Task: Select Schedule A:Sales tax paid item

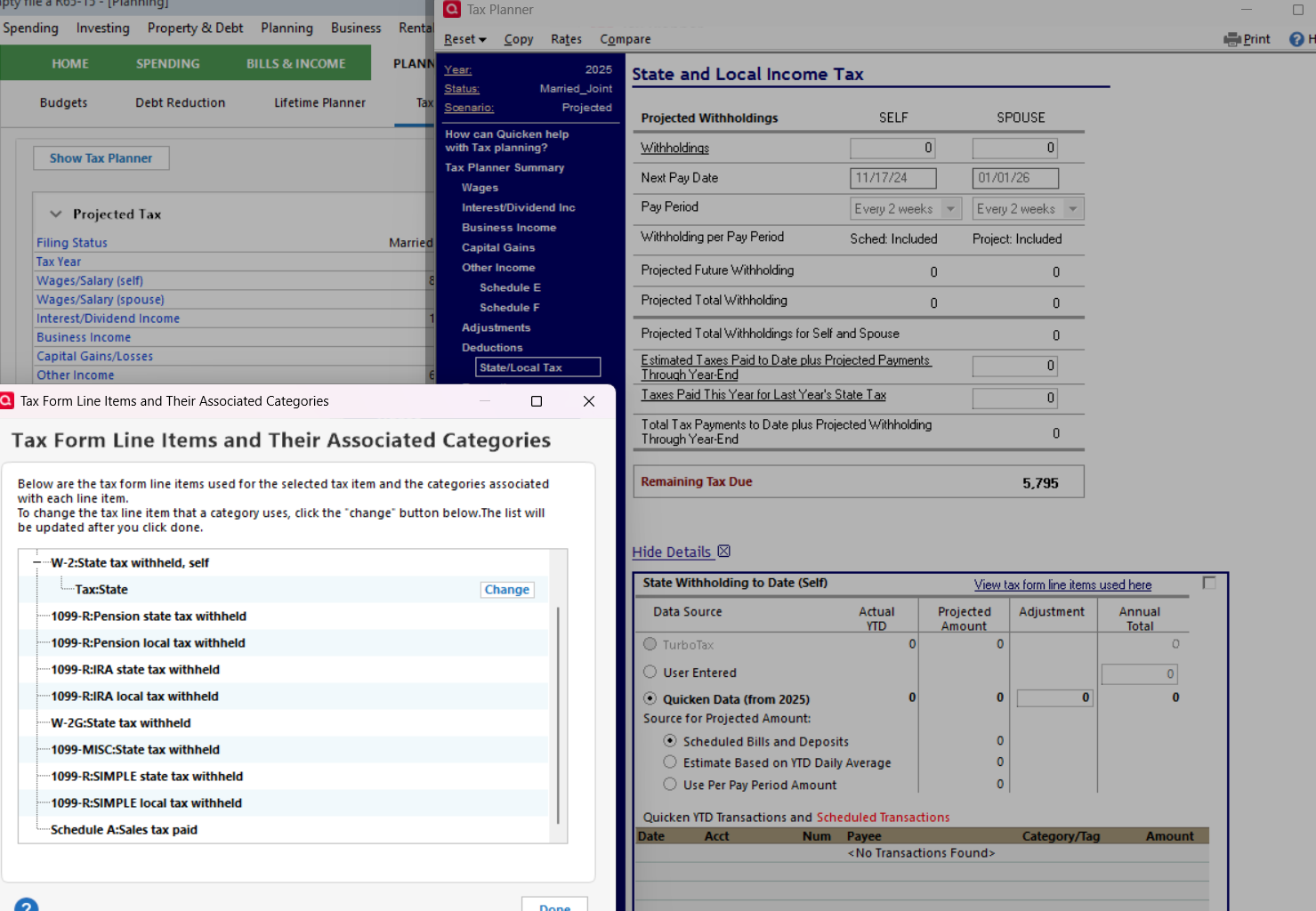Action: (124, 830)
